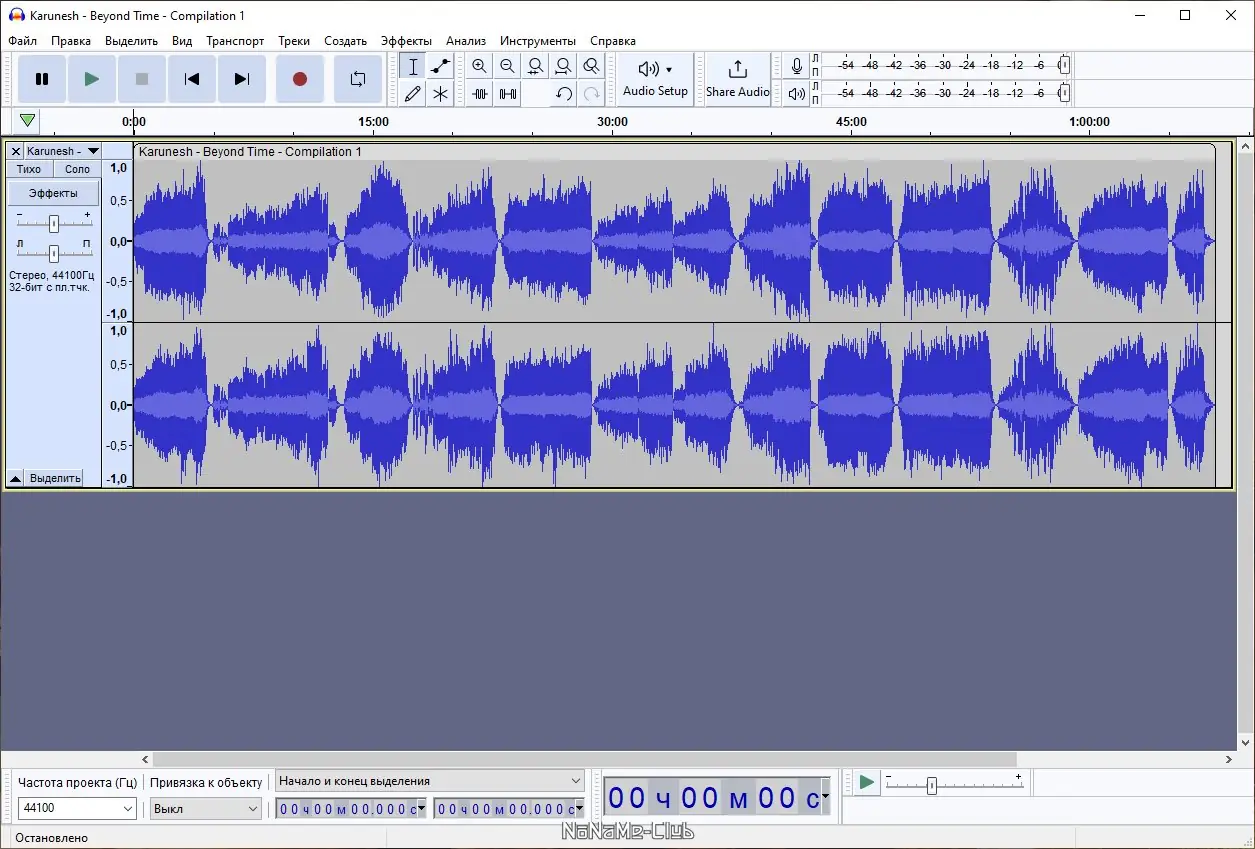Open selection end time format arrow
Image resolution: width=1255 pixels, height=849 pixels.
[579, 808]
